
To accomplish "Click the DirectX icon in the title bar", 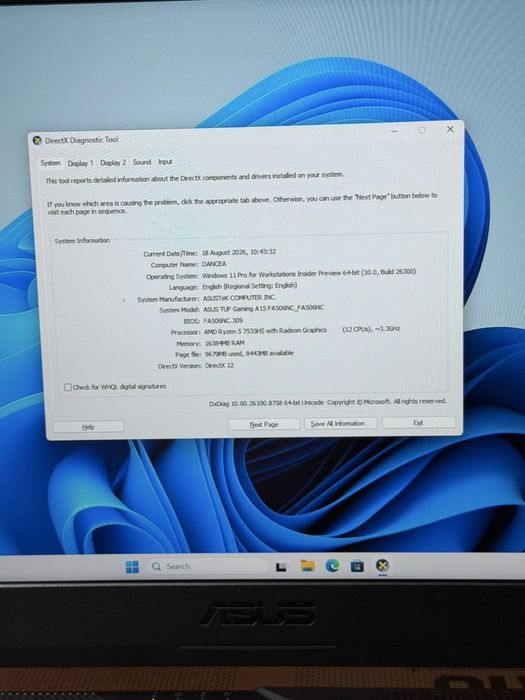I will pos(38,141).
